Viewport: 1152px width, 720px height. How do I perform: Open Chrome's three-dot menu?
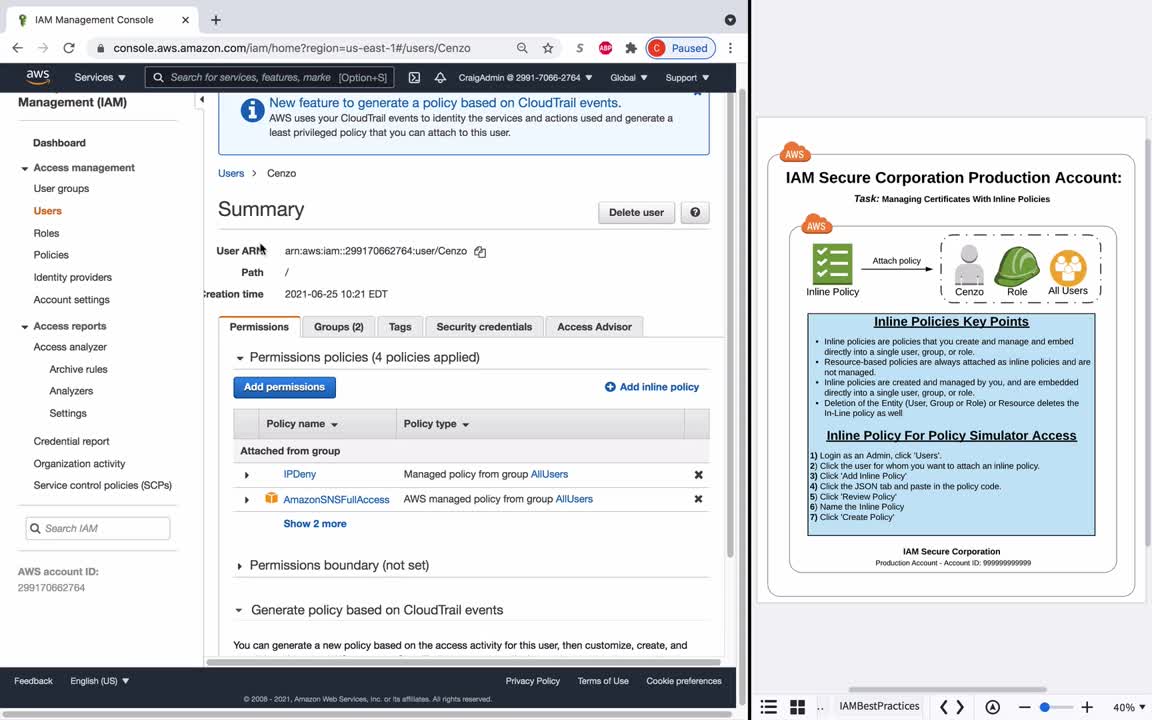pyautogui.click(x=730, y=48)
